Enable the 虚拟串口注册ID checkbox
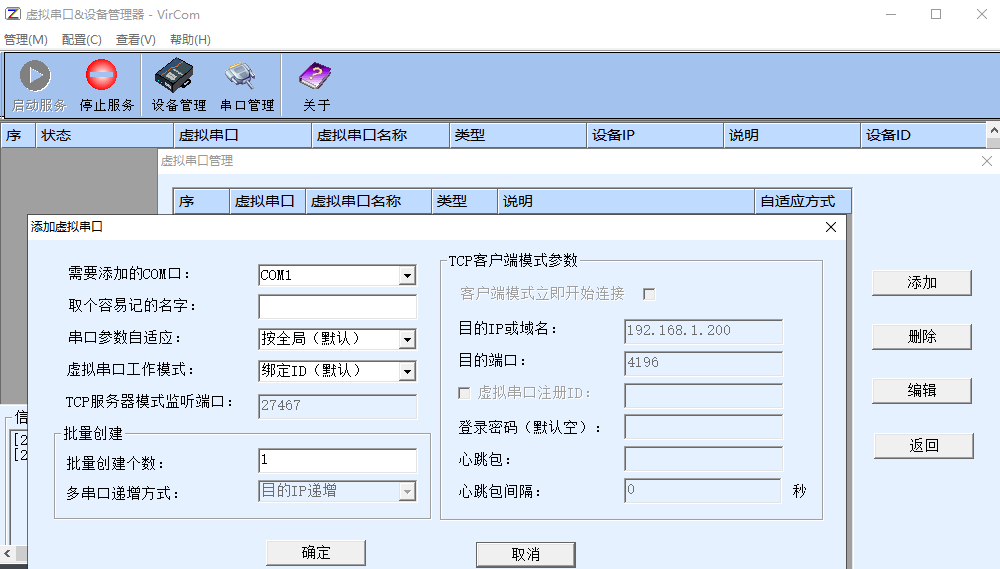This screenshot has height=569, width=1000. 464,393
